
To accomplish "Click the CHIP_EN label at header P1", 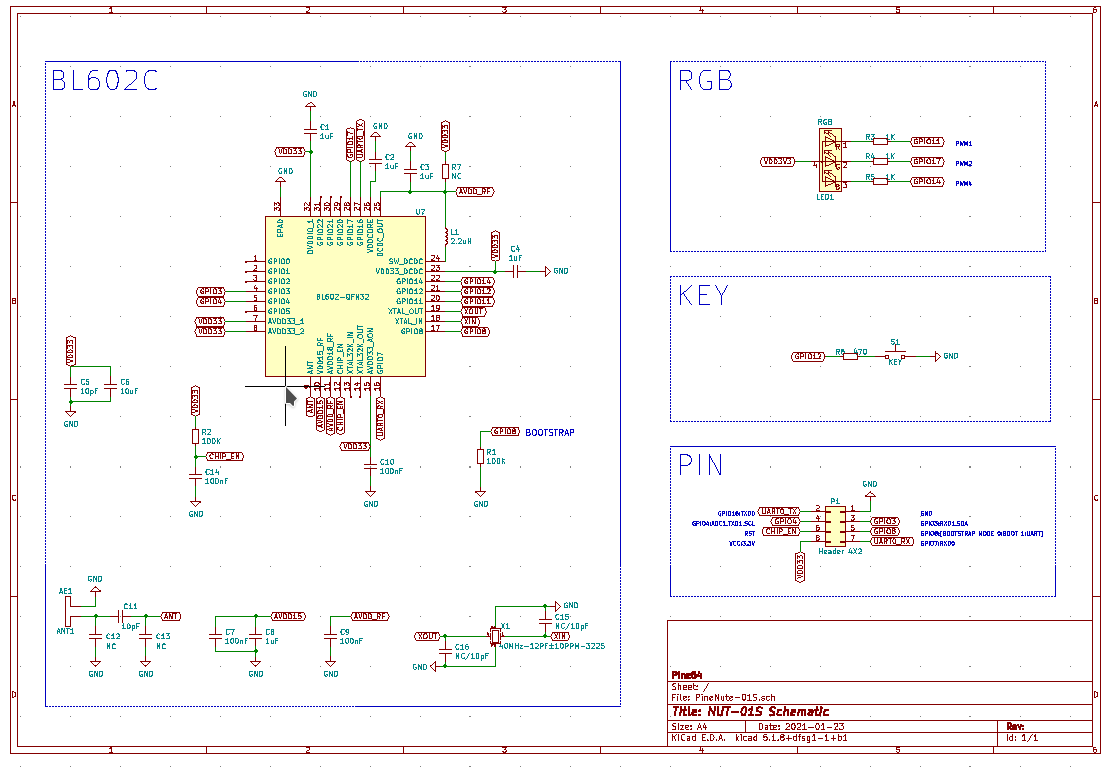I will pos(780,531).
